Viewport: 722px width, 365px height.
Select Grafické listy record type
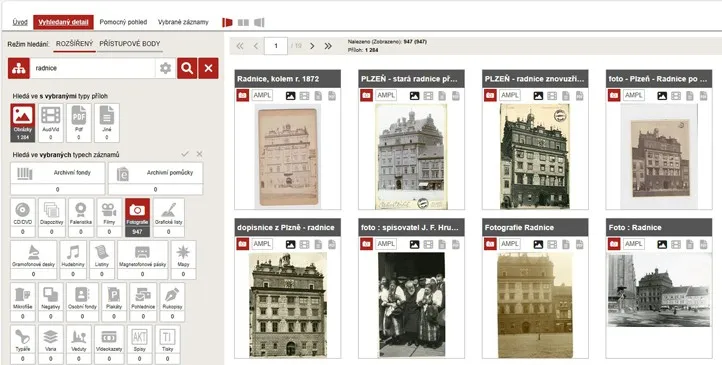pos(169,217)
